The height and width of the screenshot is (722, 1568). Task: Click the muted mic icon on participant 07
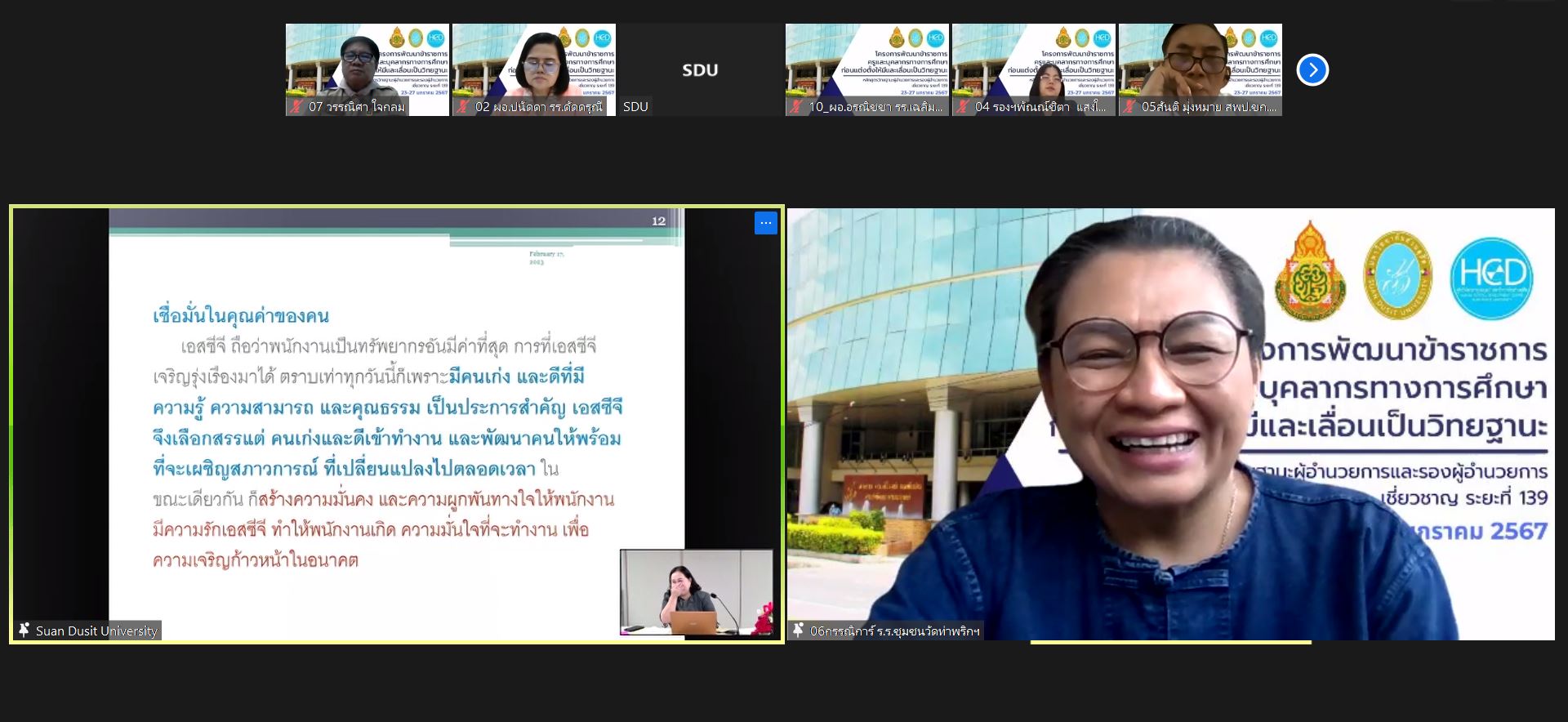296,107
